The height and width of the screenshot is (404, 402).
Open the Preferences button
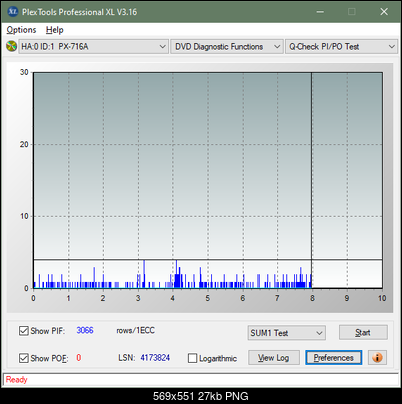tap(334, 358)
